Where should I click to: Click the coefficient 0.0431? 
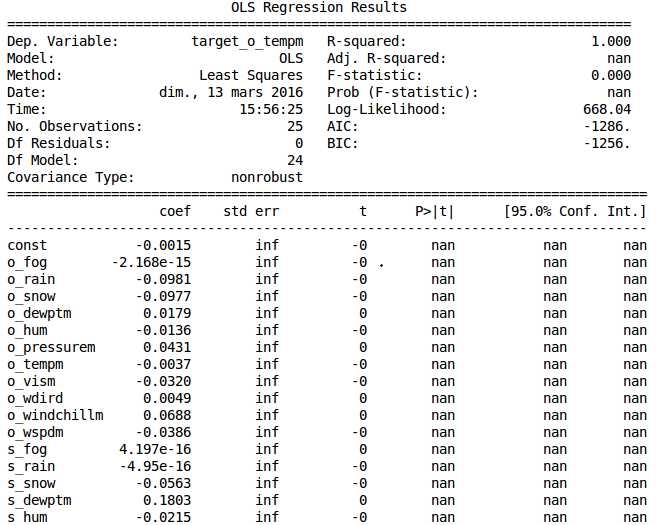pos(167,347)
